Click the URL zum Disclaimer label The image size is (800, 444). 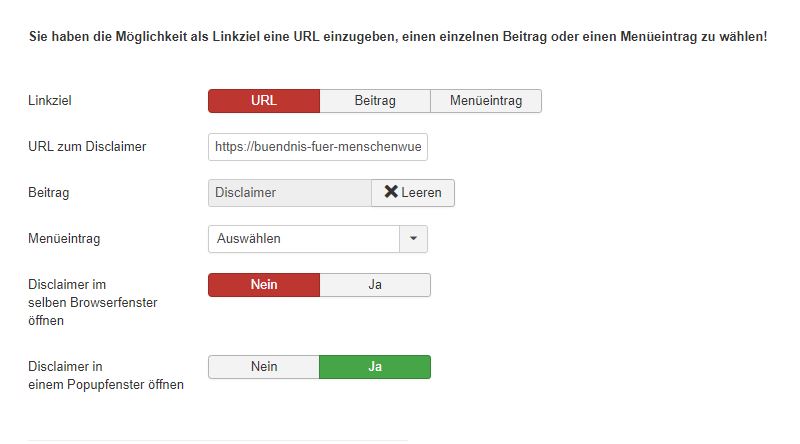(87, 147)
